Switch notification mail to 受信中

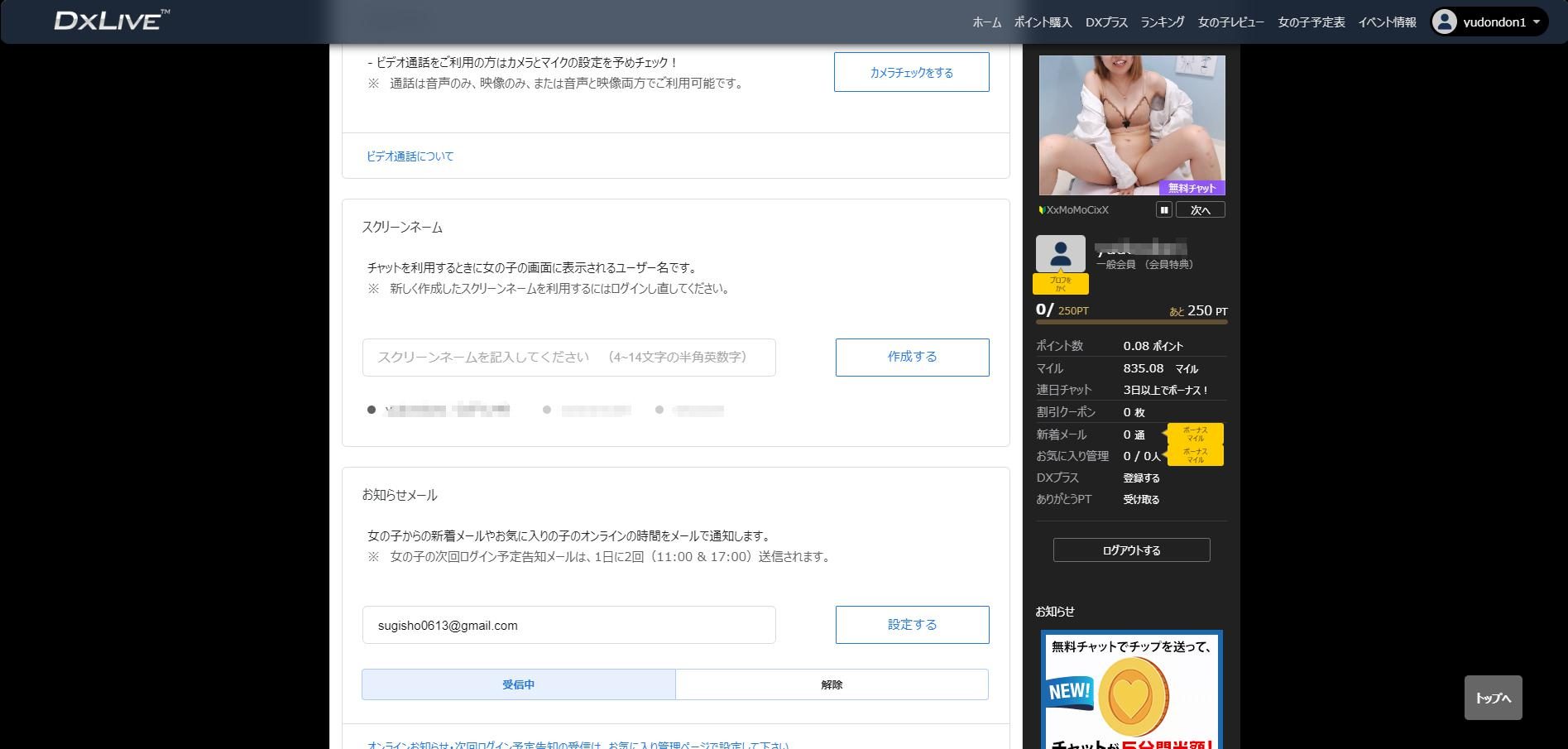518,684
